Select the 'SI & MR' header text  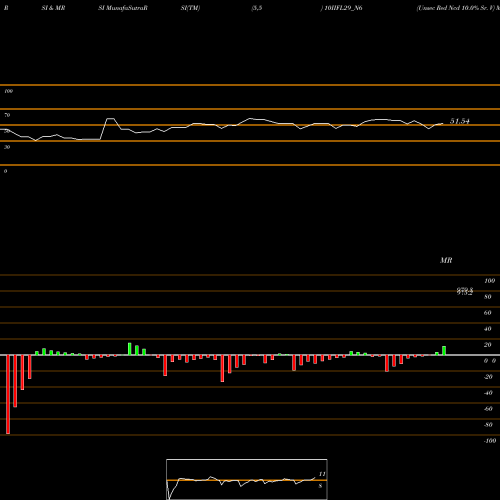(53, 8)
